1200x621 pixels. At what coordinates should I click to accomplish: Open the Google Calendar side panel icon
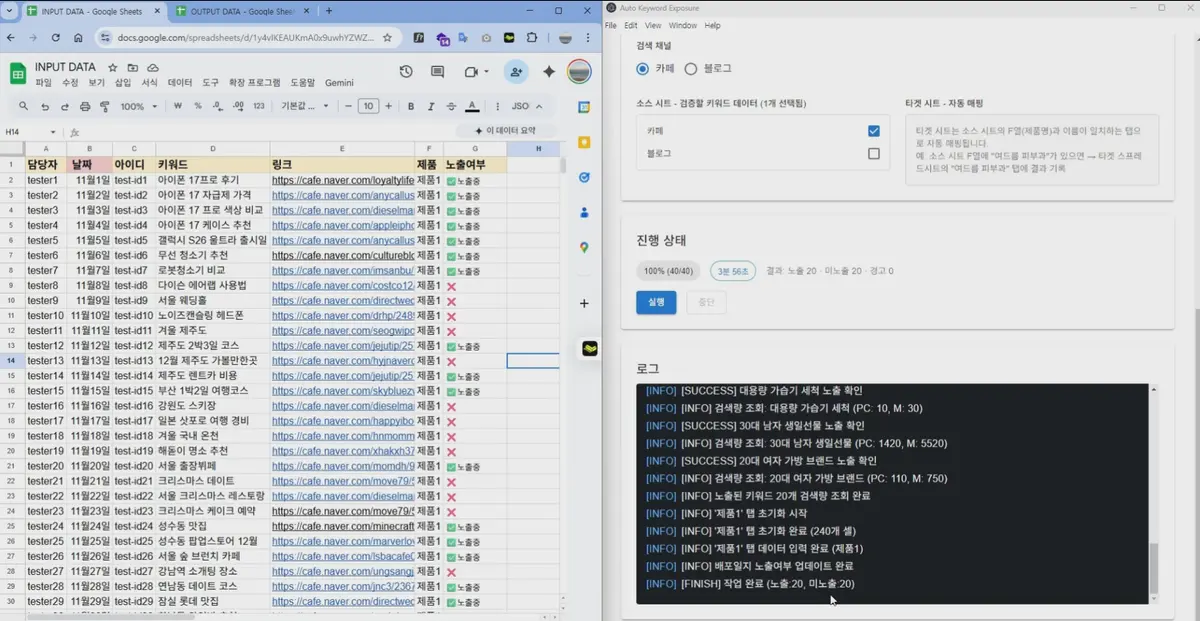tap(584, 108)
